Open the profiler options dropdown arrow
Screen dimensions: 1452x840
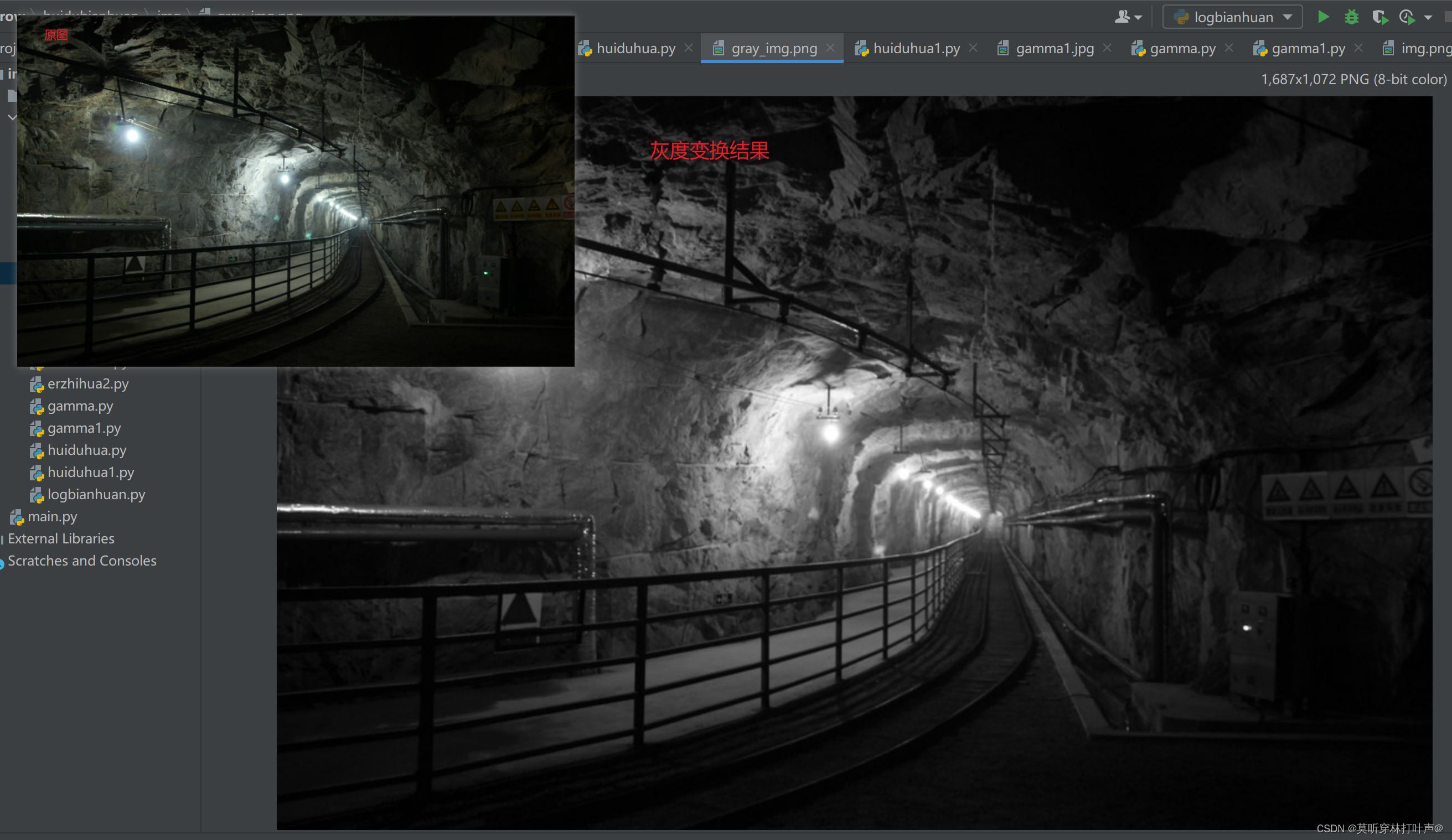click(1428, 18)
